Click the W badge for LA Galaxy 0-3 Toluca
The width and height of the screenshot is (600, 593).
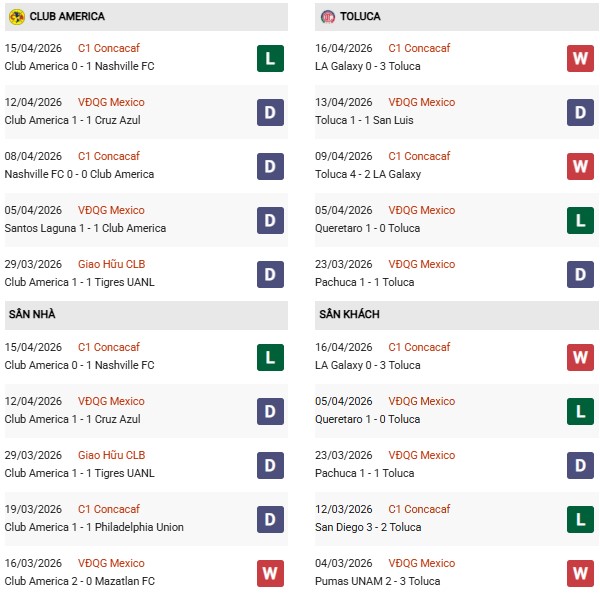580,58
